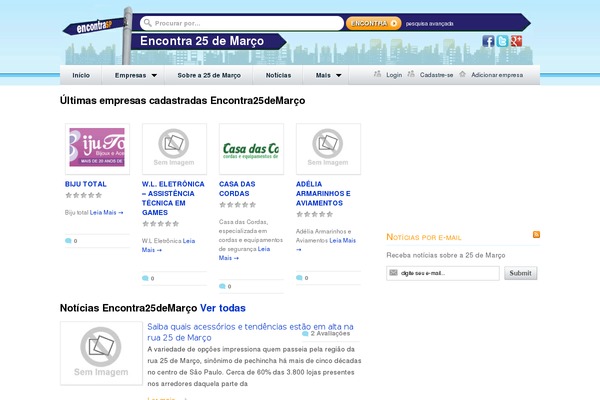Click Leia Mais under W.L. Eletrônica description
The width and height of the screenshot is (600, 400).
tap(168, 245)
